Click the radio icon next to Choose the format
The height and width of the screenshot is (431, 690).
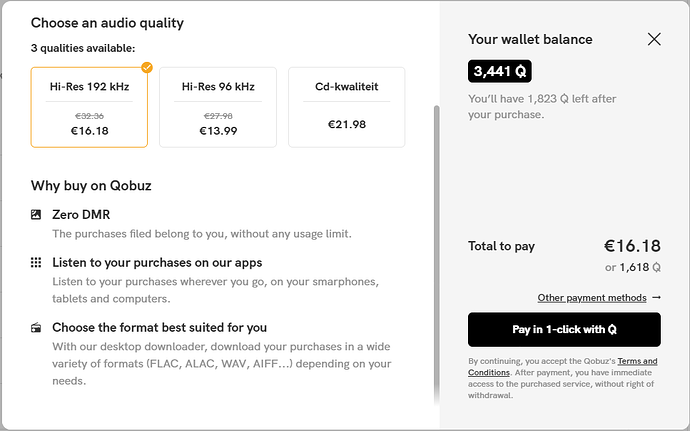[x=36, y=328]
